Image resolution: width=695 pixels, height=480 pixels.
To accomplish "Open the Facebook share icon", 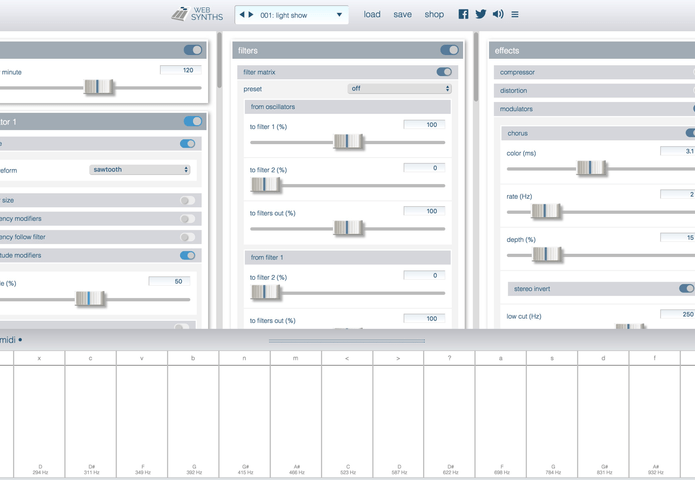I will click(x=463, y=14).
